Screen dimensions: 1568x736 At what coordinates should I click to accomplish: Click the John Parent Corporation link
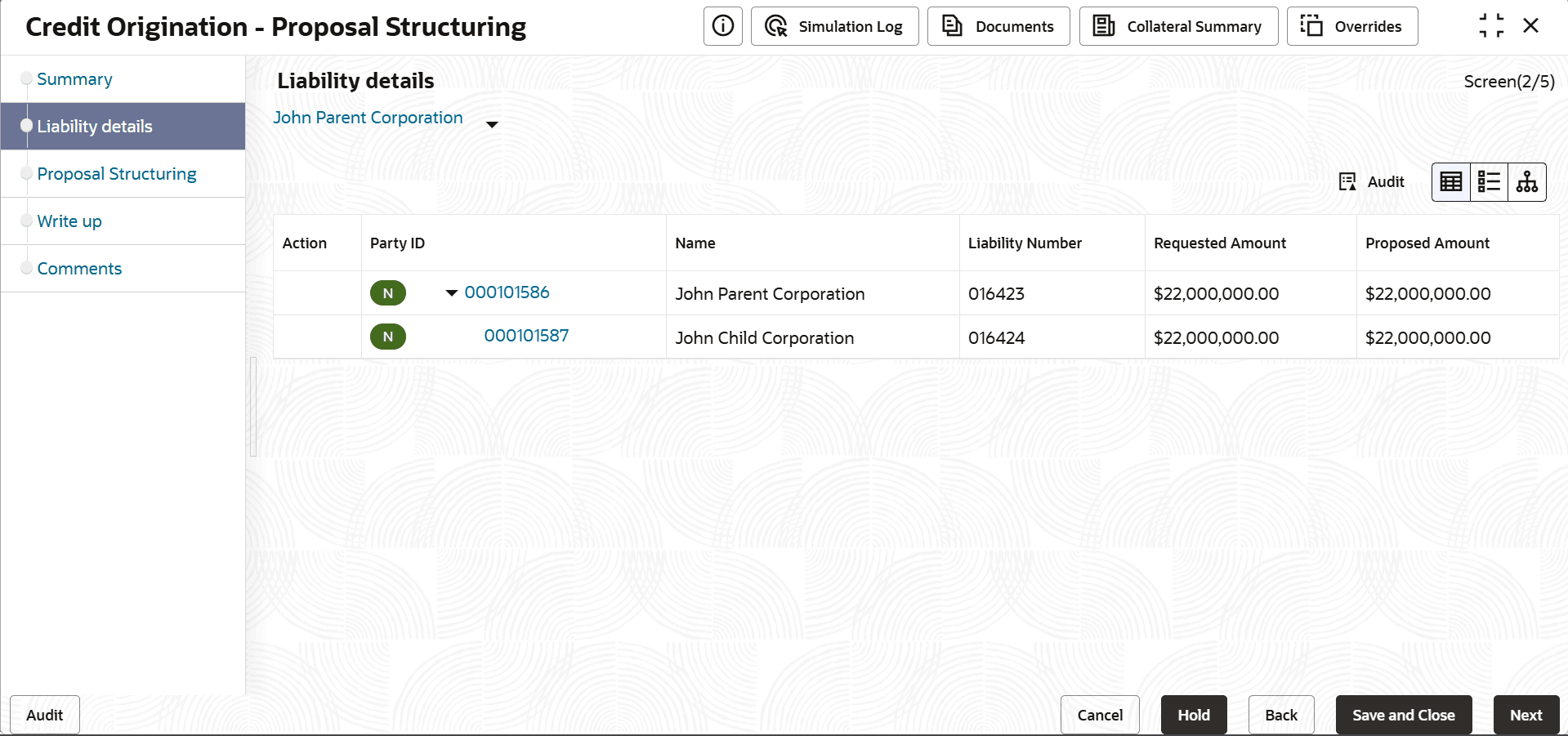(x=368, y=118)
